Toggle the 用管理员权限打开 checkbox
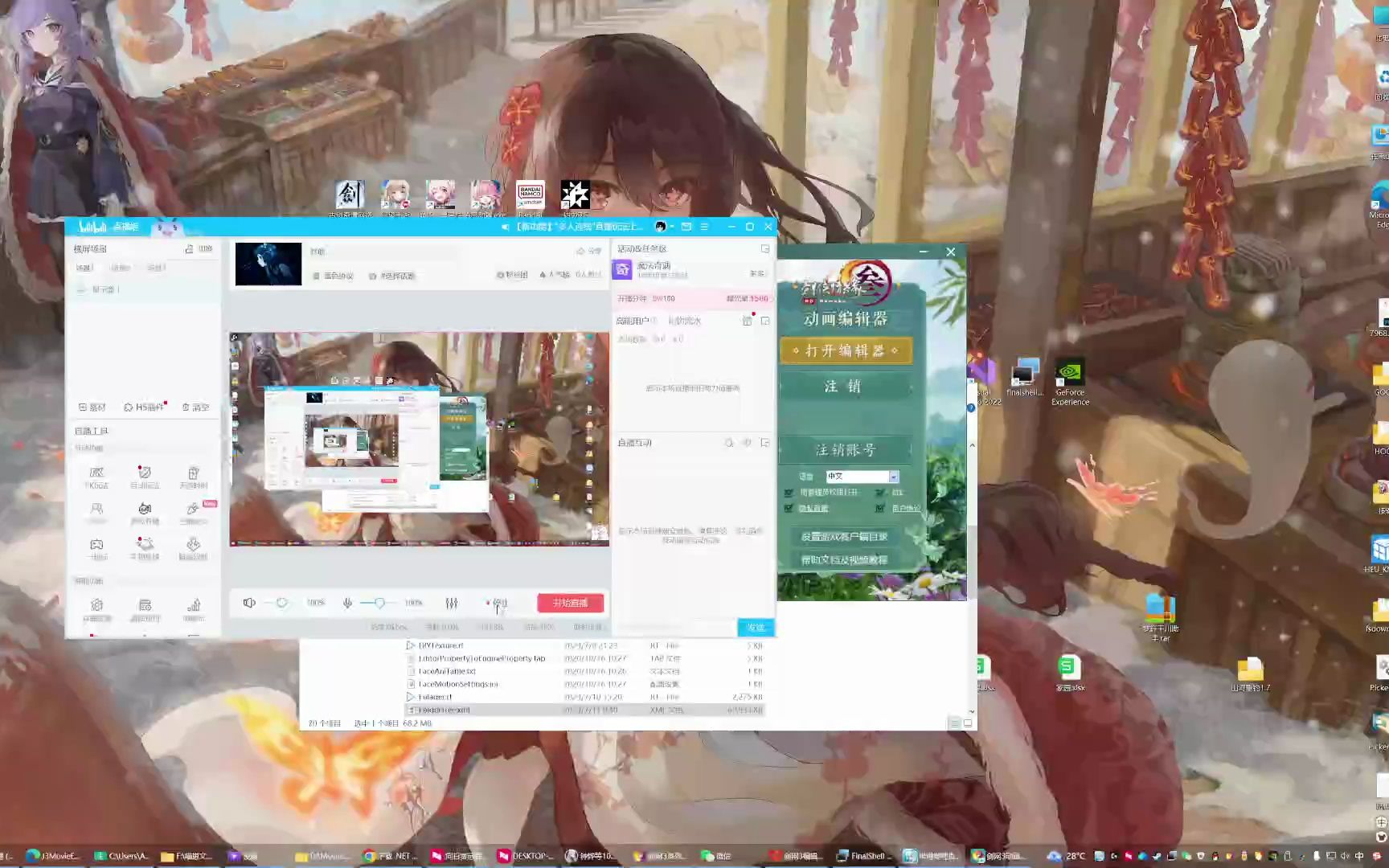This screenshot has height=868, width=1389. (x=789, y=493)
